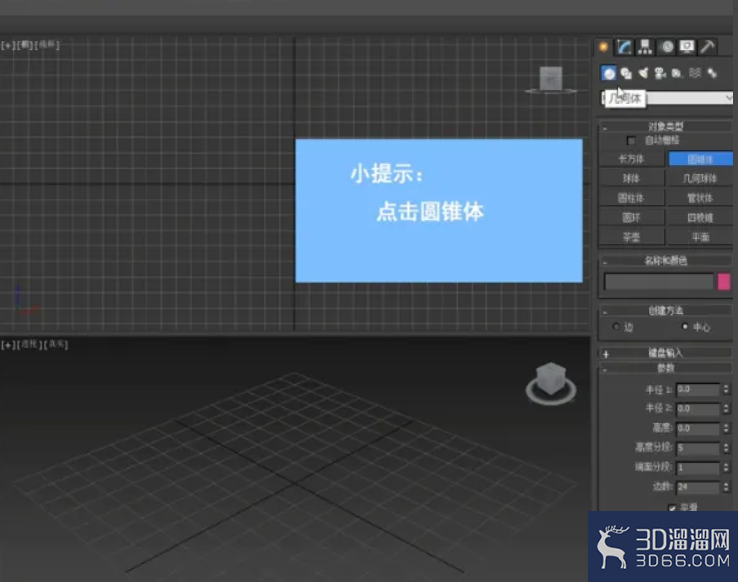The height and width of the screenshot is (582, 738).
Task: Click the 高度 value field
Action: tap(698, 428)
